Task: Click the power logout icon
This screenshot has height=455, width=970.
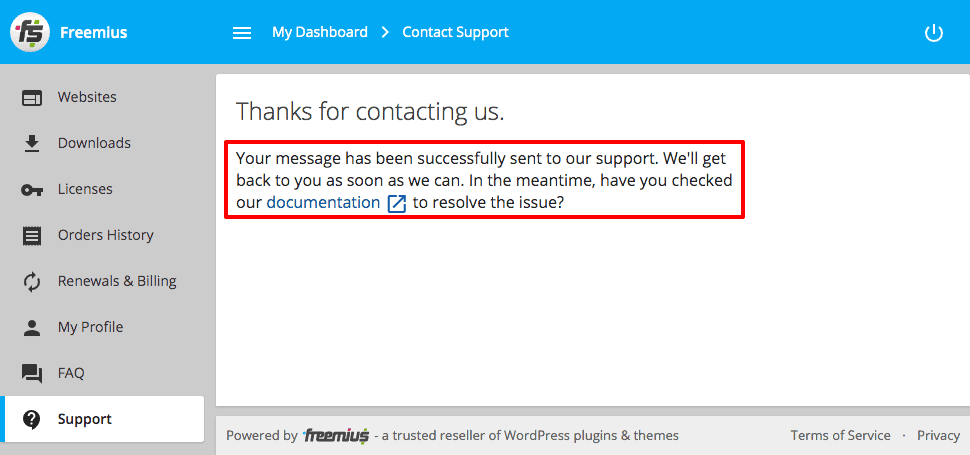Action: tap(934, 33)
